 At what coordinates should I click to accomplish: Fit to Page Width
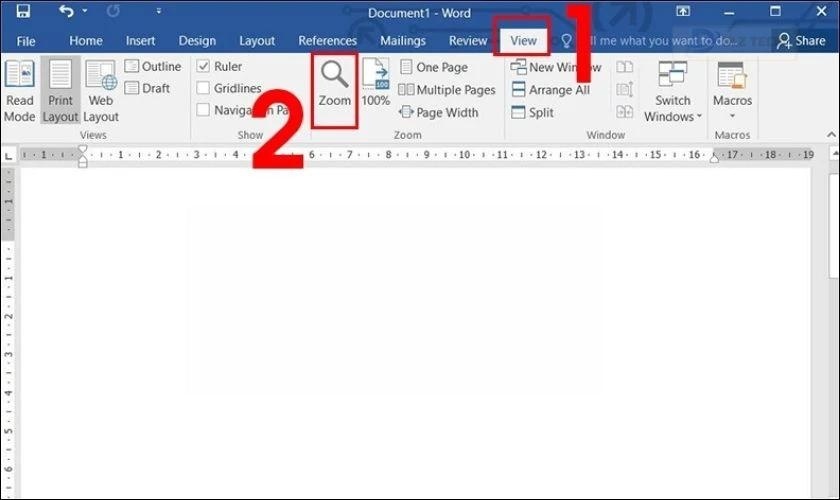point(439,112)
